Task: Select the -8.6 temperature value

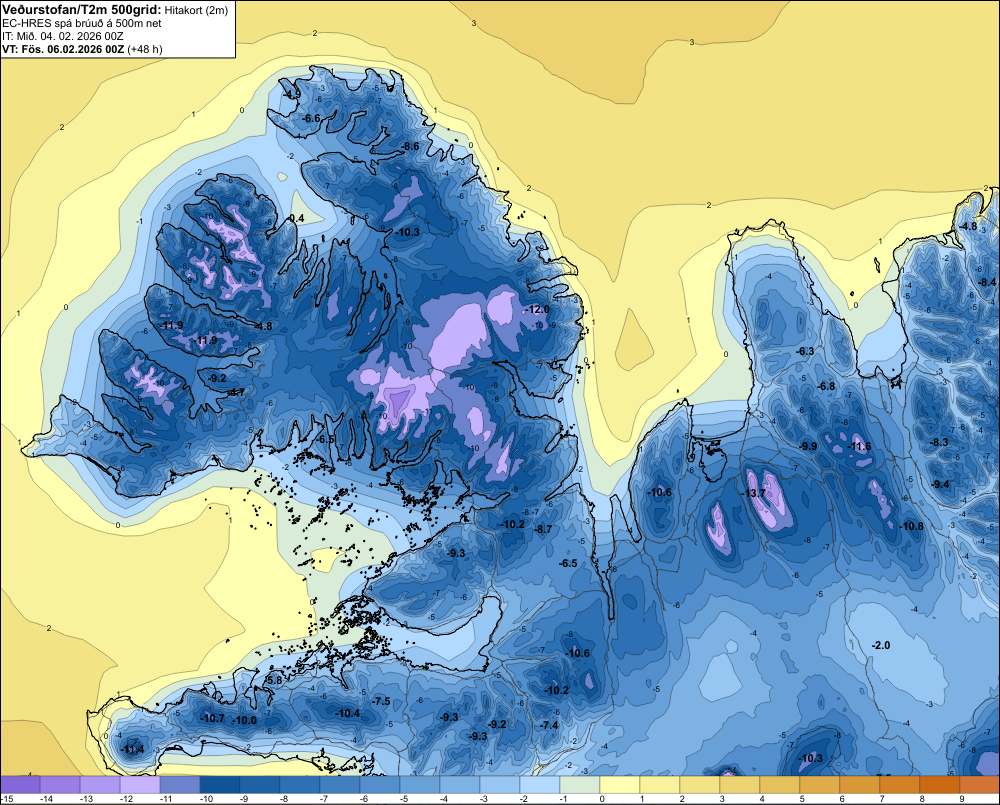Action: 409,147
